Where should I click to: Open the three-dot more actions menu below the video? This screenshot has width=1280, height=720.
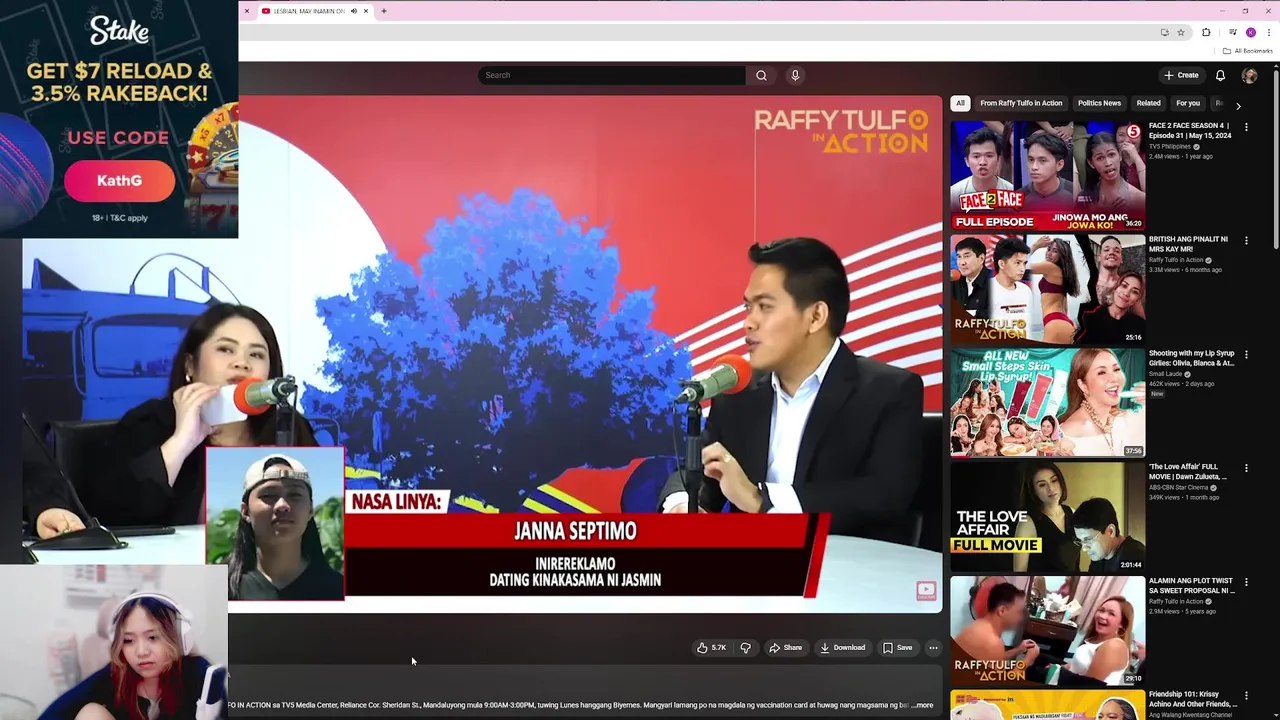(933, 648)
